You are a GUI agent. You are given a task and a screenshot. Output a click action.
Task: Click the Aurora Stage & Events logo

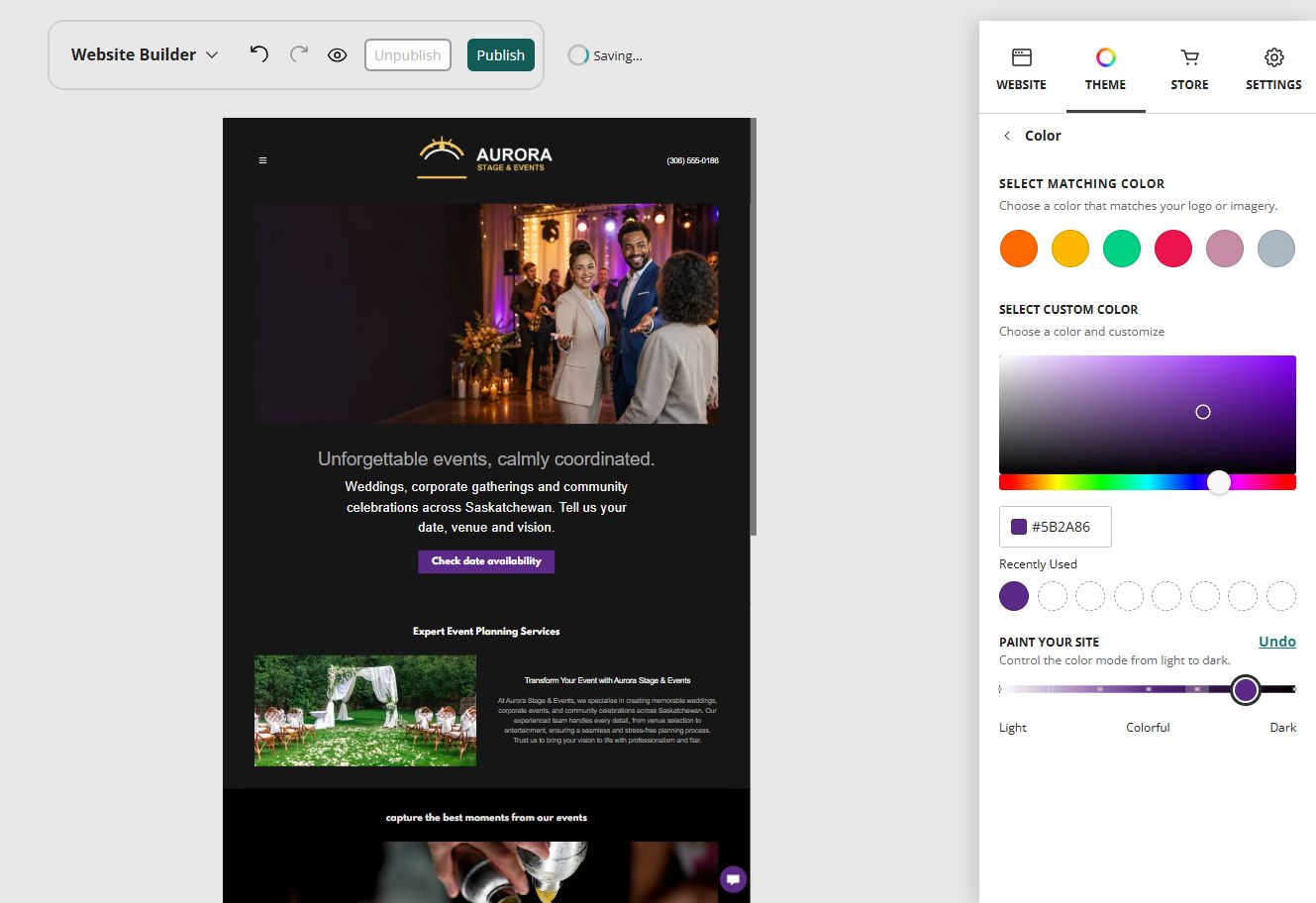(x=485, y=157)
